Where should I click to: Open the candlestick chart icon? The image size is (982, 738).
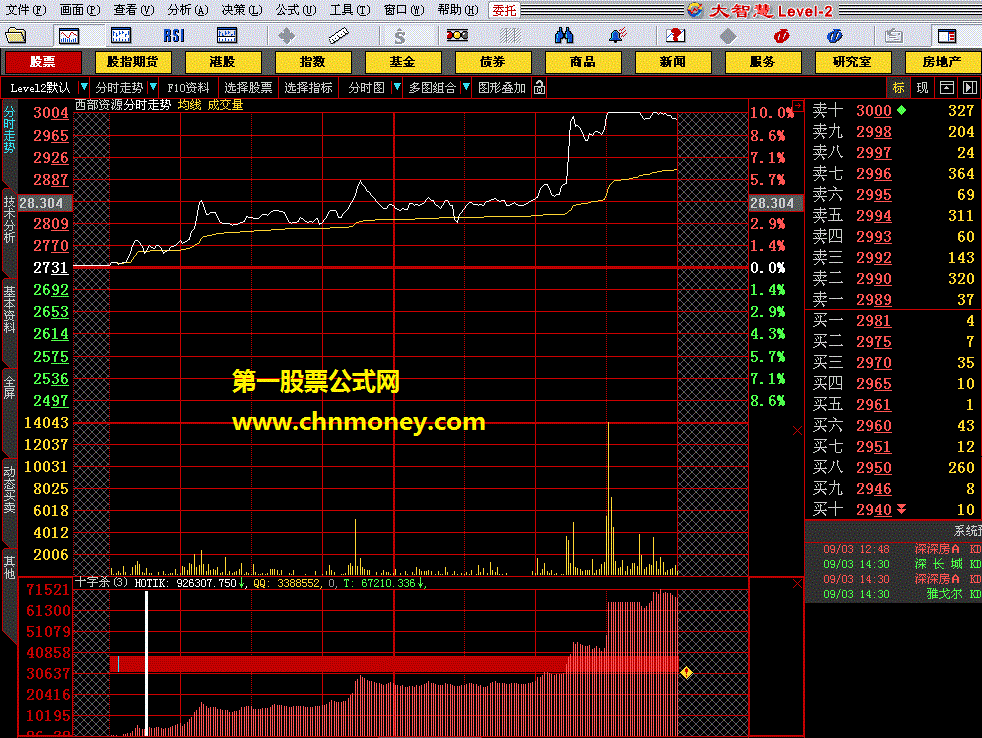coord(120,36)
